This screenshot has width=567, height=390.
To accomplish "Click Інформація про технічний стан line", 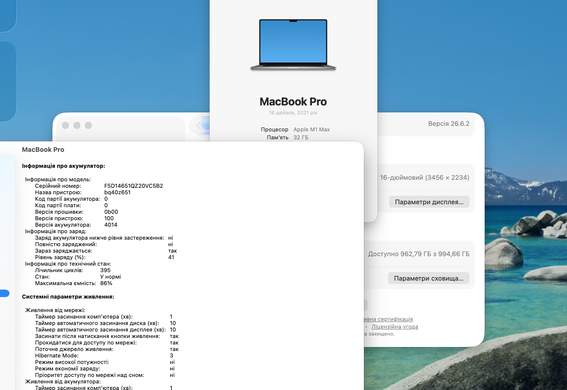I will click(x=68, y=264).
